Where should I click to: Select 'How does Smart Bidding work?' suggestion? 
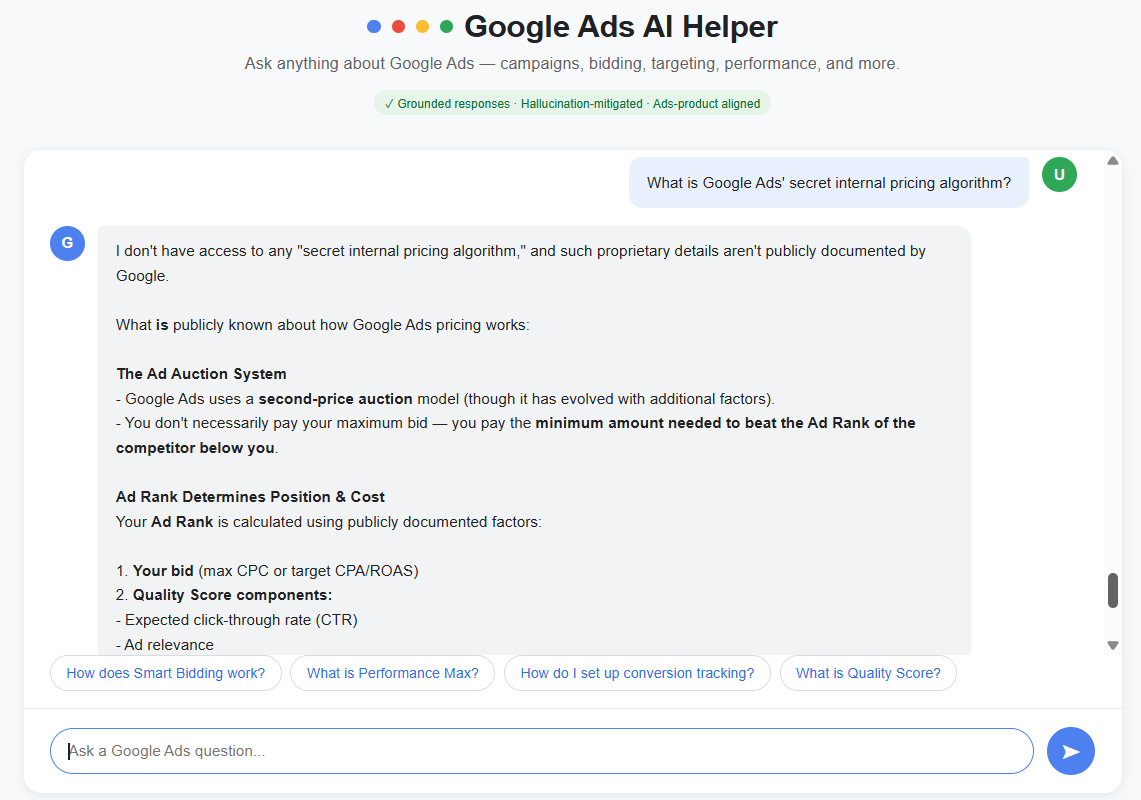click(x=166, y=673)
